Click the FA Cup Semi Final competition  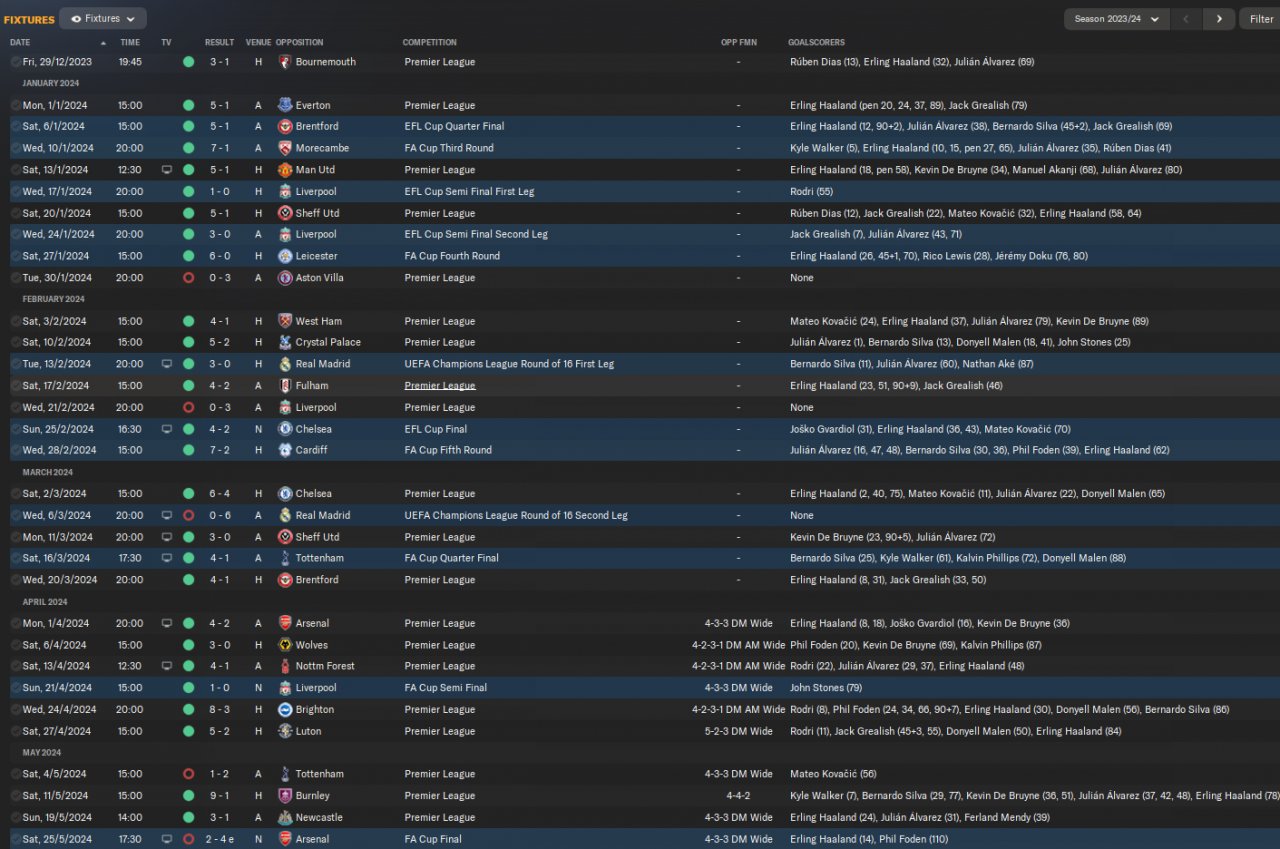point(446,688)
